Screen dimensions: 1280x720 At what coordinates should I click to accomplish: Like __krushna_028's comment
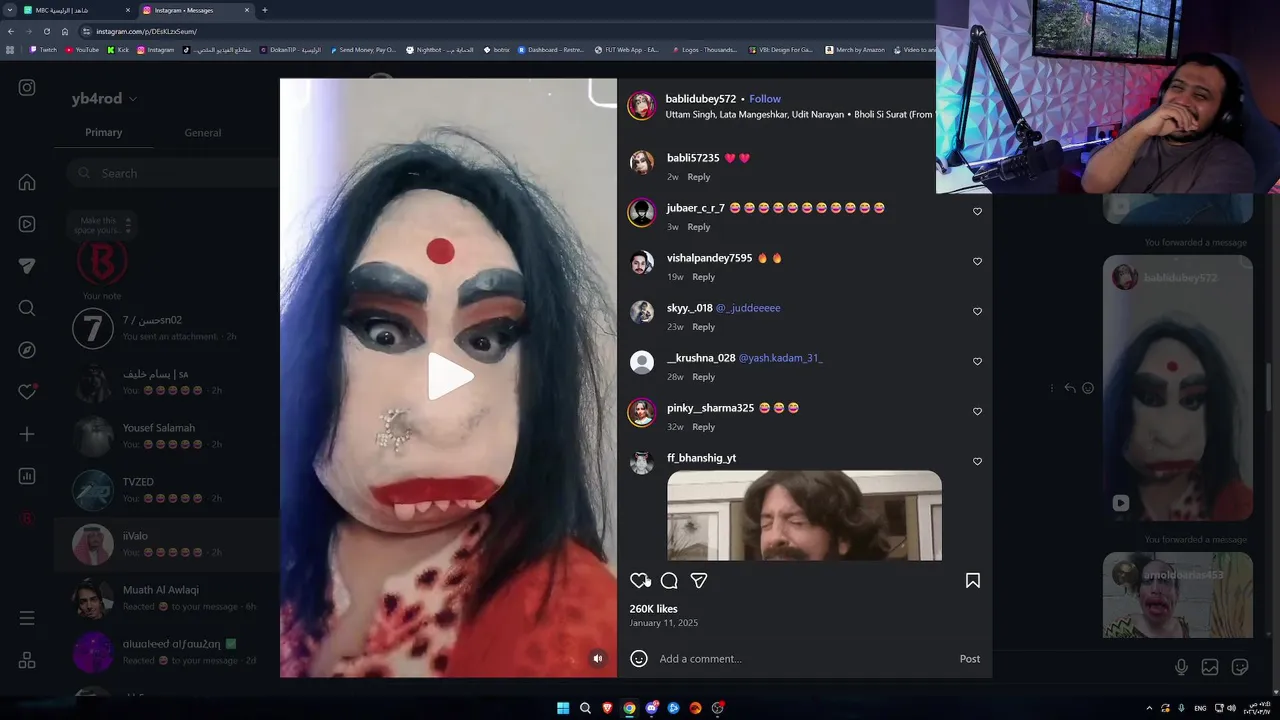pos(977,361)
